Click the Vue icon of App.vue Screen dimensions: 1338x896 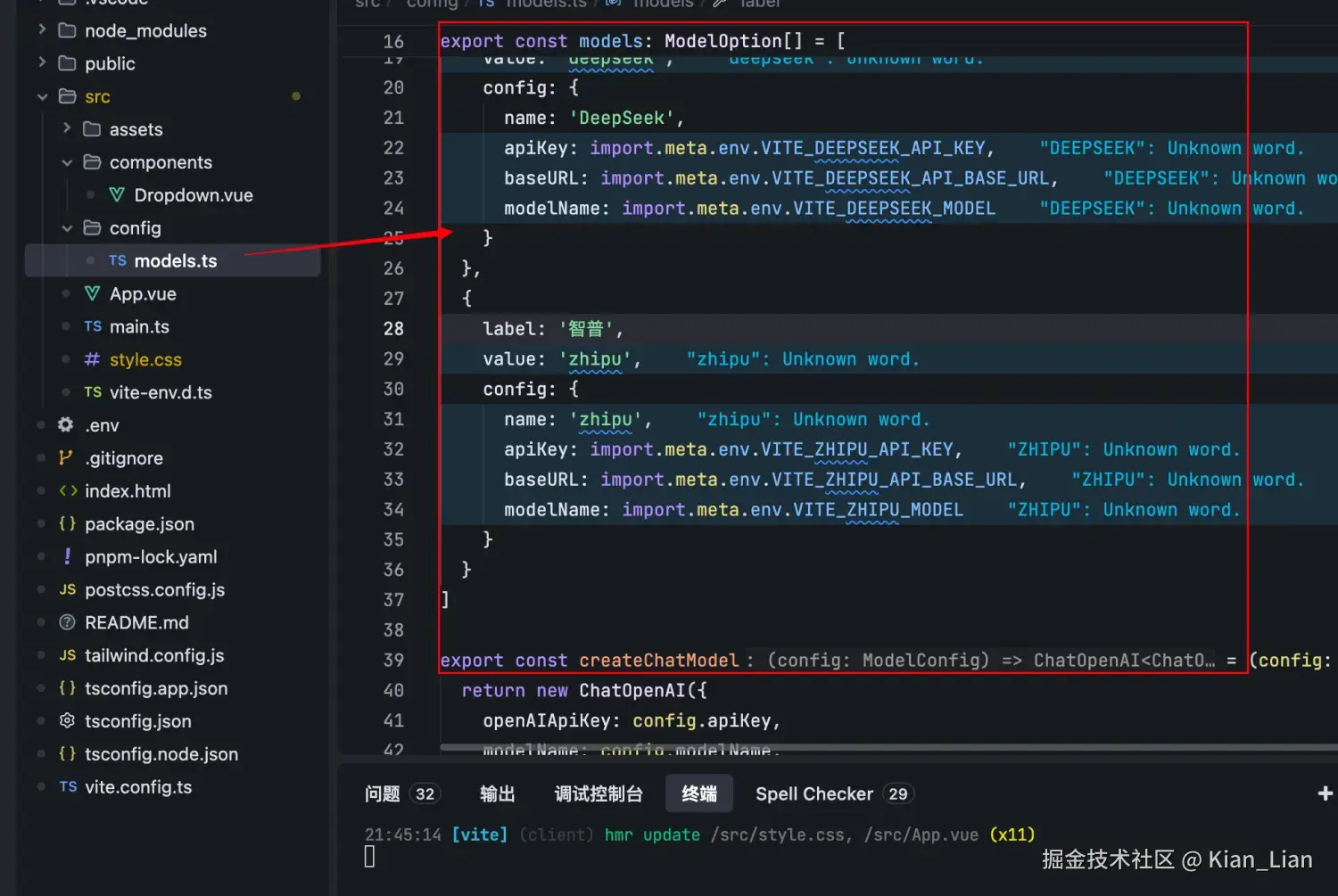[x=92, y=294]
